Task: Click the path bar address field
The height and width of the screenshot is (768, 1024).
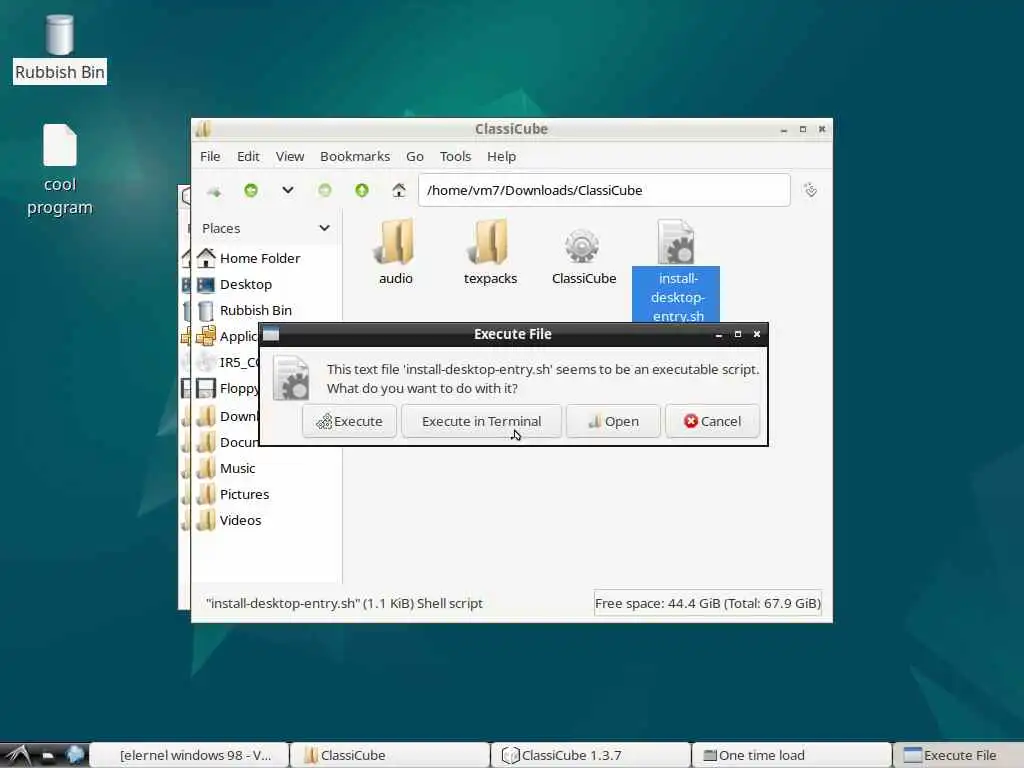Action: [x=604, y=190]
